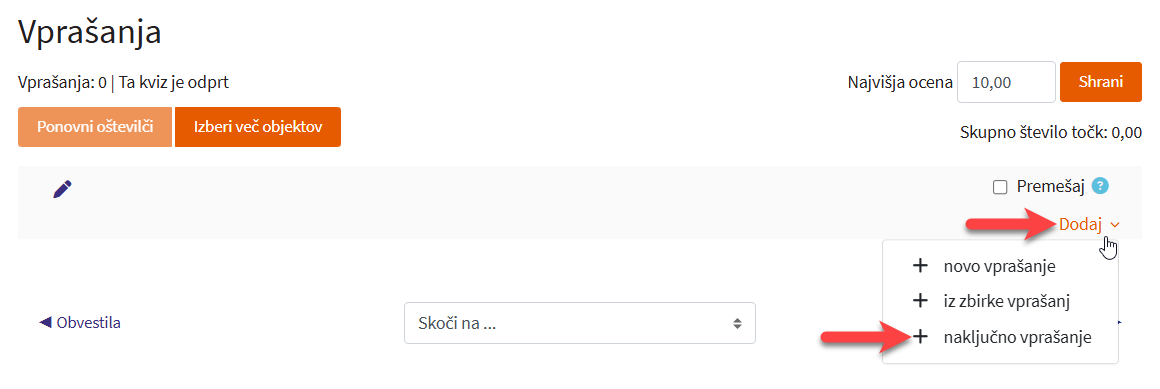Click the Shrani button
Image resolution: width=1160 pixels, height=389 pixels.
1101,82
